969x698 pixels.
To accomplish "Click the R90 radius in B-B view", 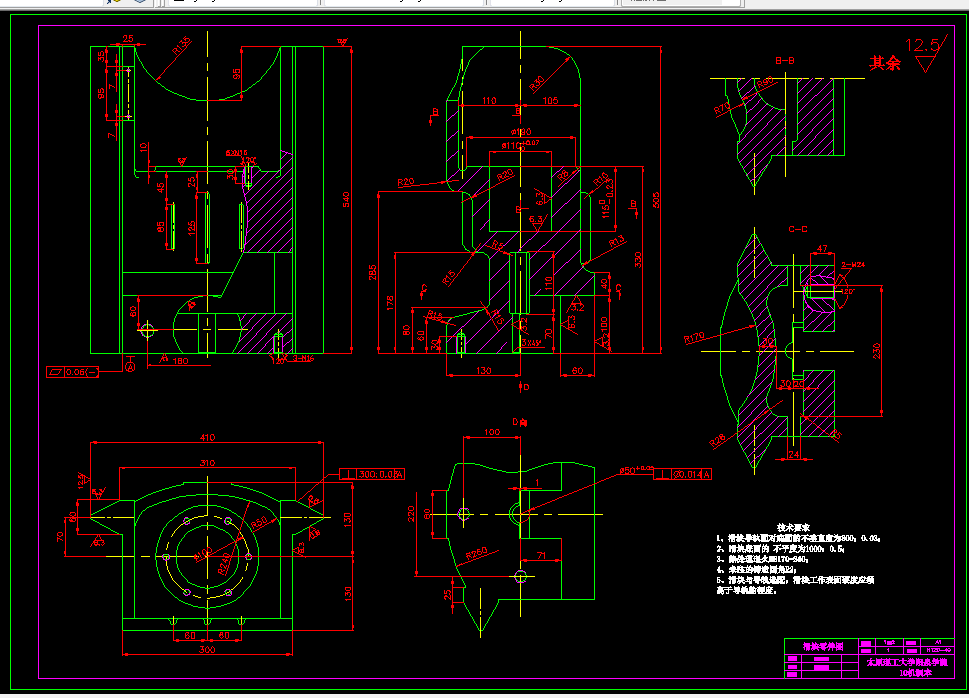I will tap(764, 82).
